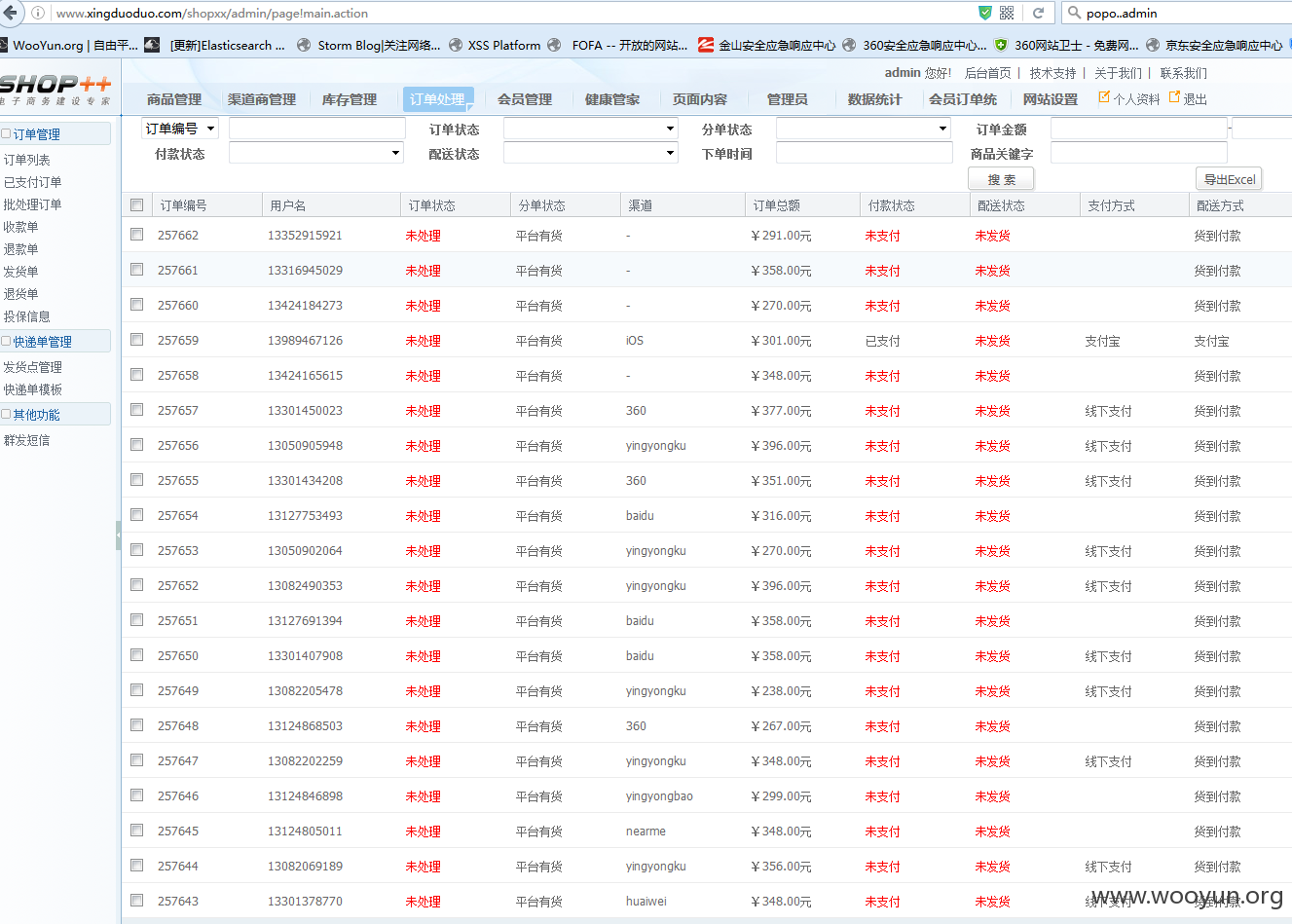1292x924 pixels.
Task: Open the 订单编号 search field dropdown
Action: point(180,129)
